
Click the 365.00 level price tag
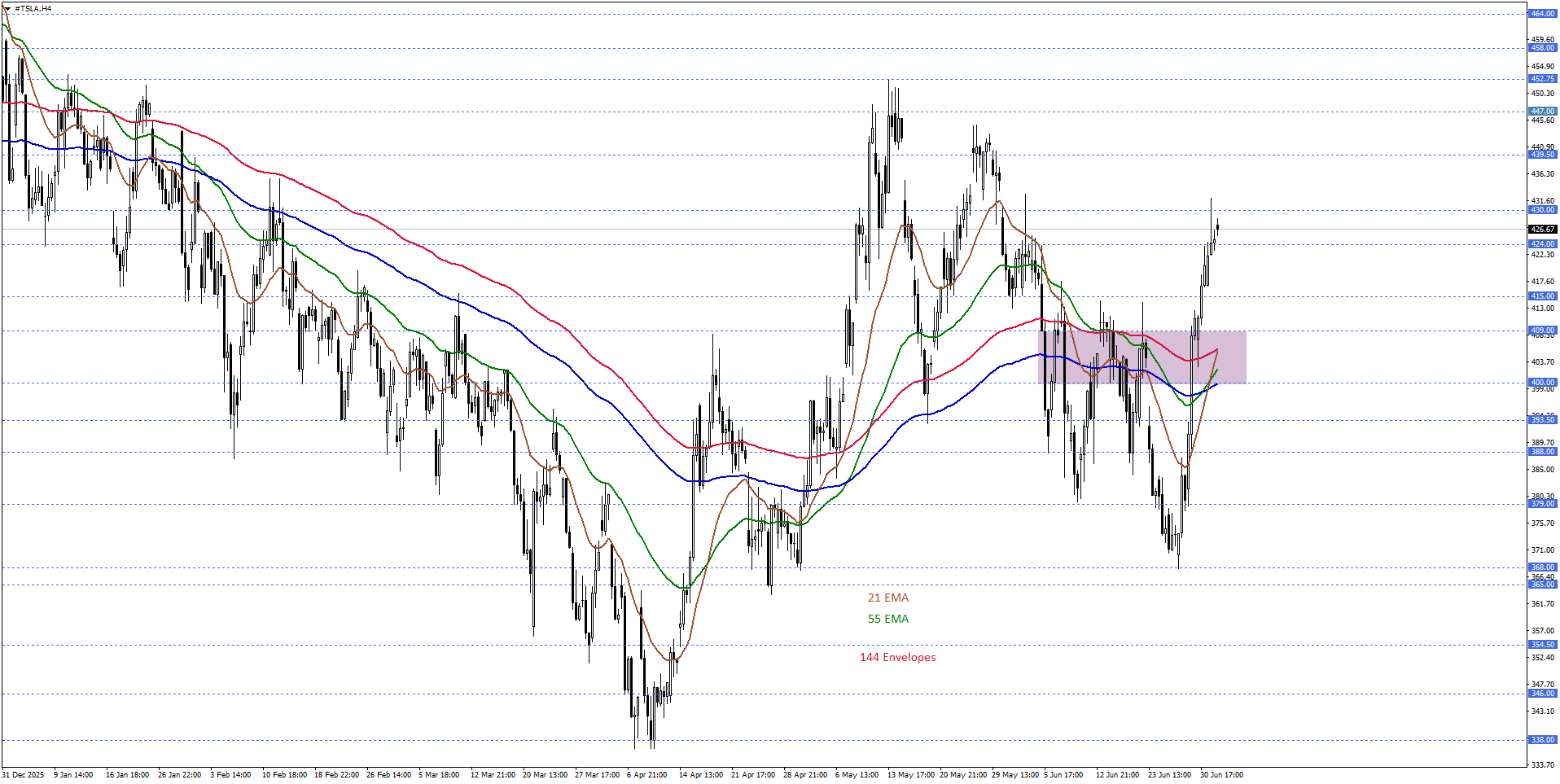tap(1542, 585)
